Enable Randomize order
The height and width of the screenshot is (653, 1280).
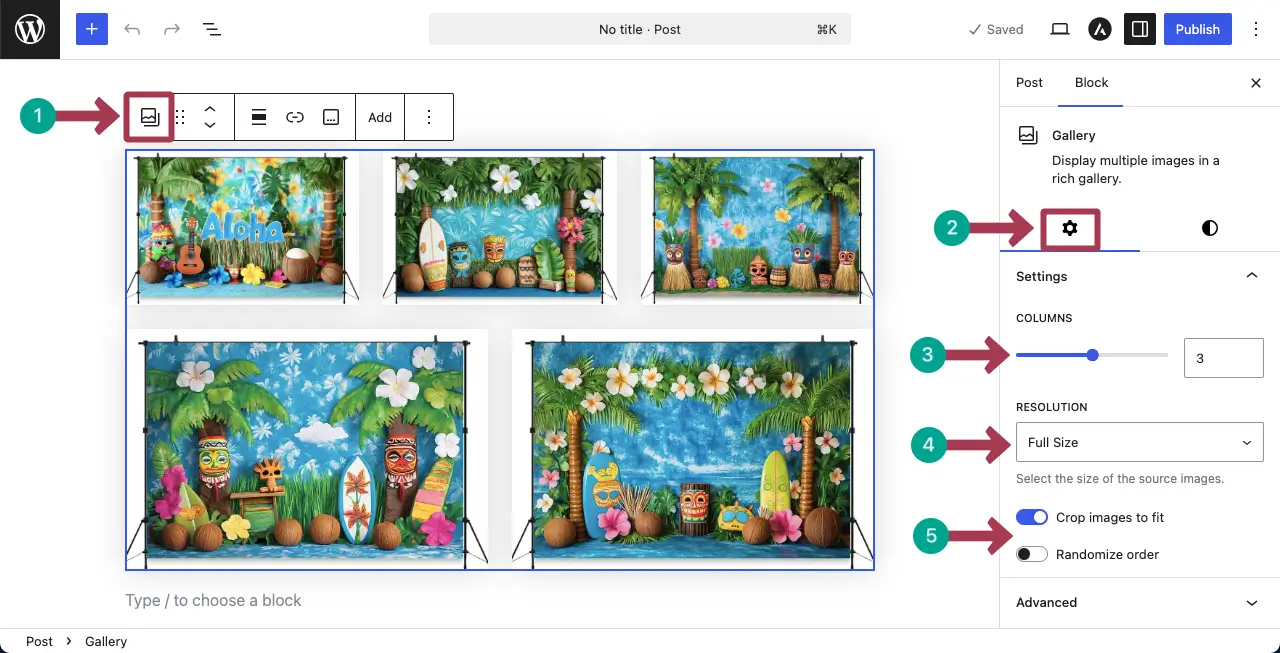coord(1031,554)
